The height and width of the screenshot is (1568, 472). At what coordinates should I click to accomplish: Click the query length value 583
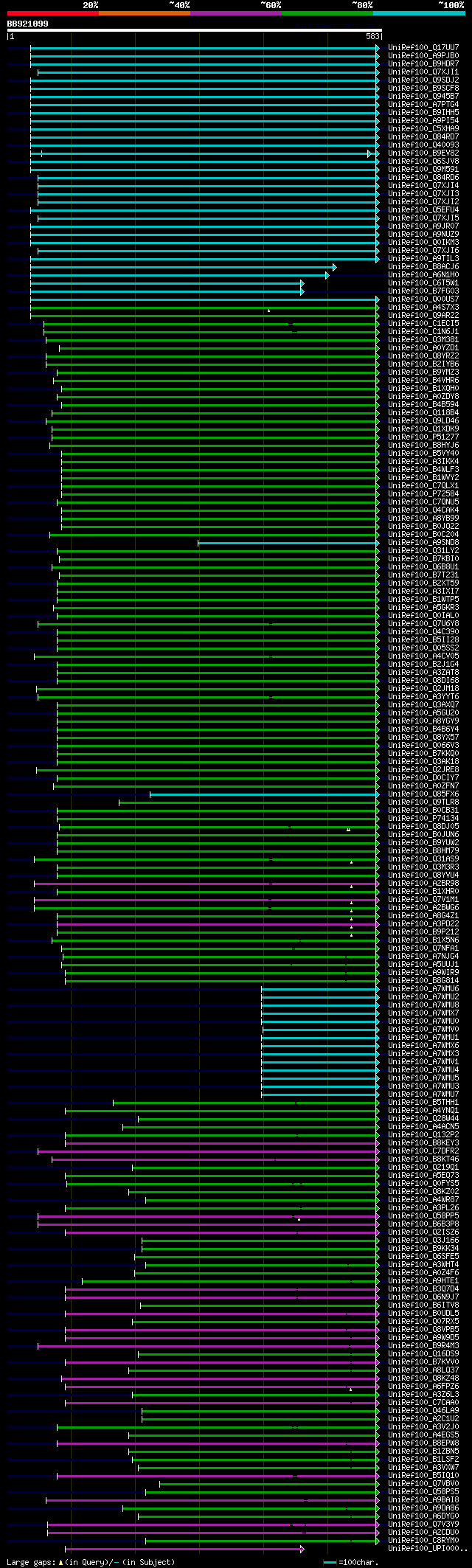[373, 36]
